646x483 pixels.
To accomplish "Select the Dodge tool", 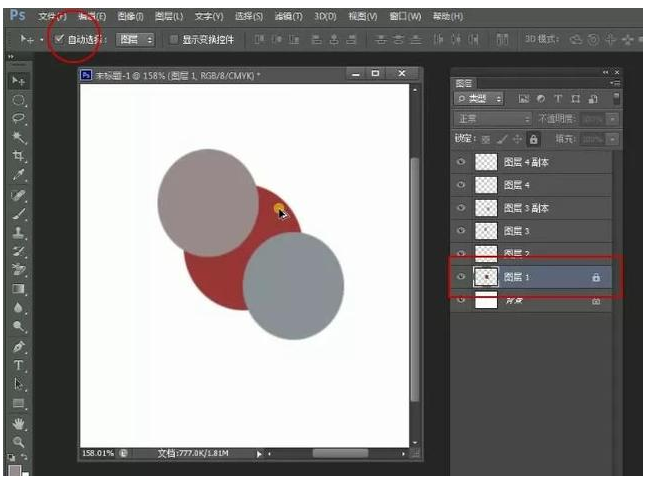I will click(x=19, y=326).
